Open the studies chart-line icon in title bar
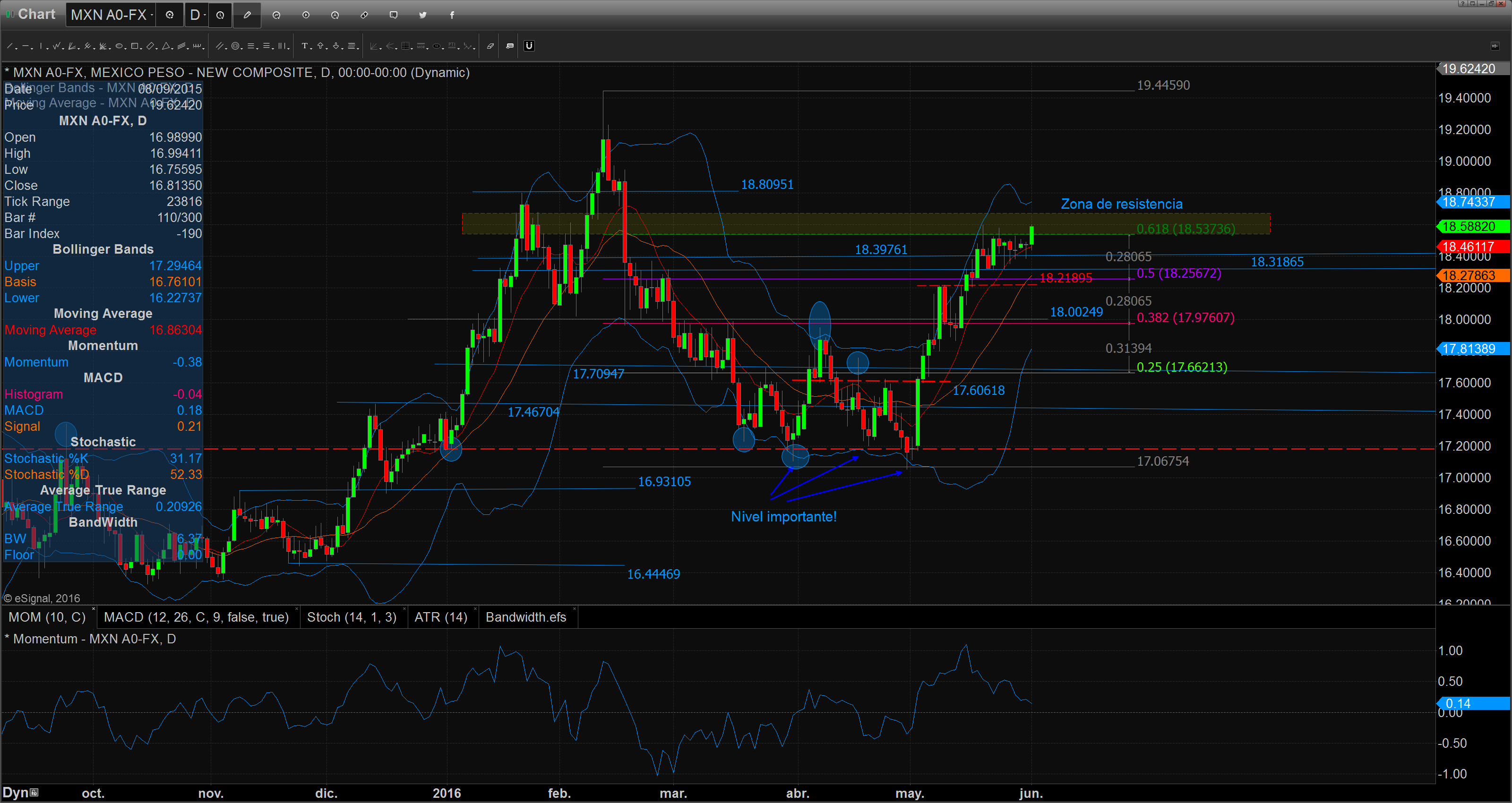This screenshot has width=1512, height=803. (x=276, y=15)
